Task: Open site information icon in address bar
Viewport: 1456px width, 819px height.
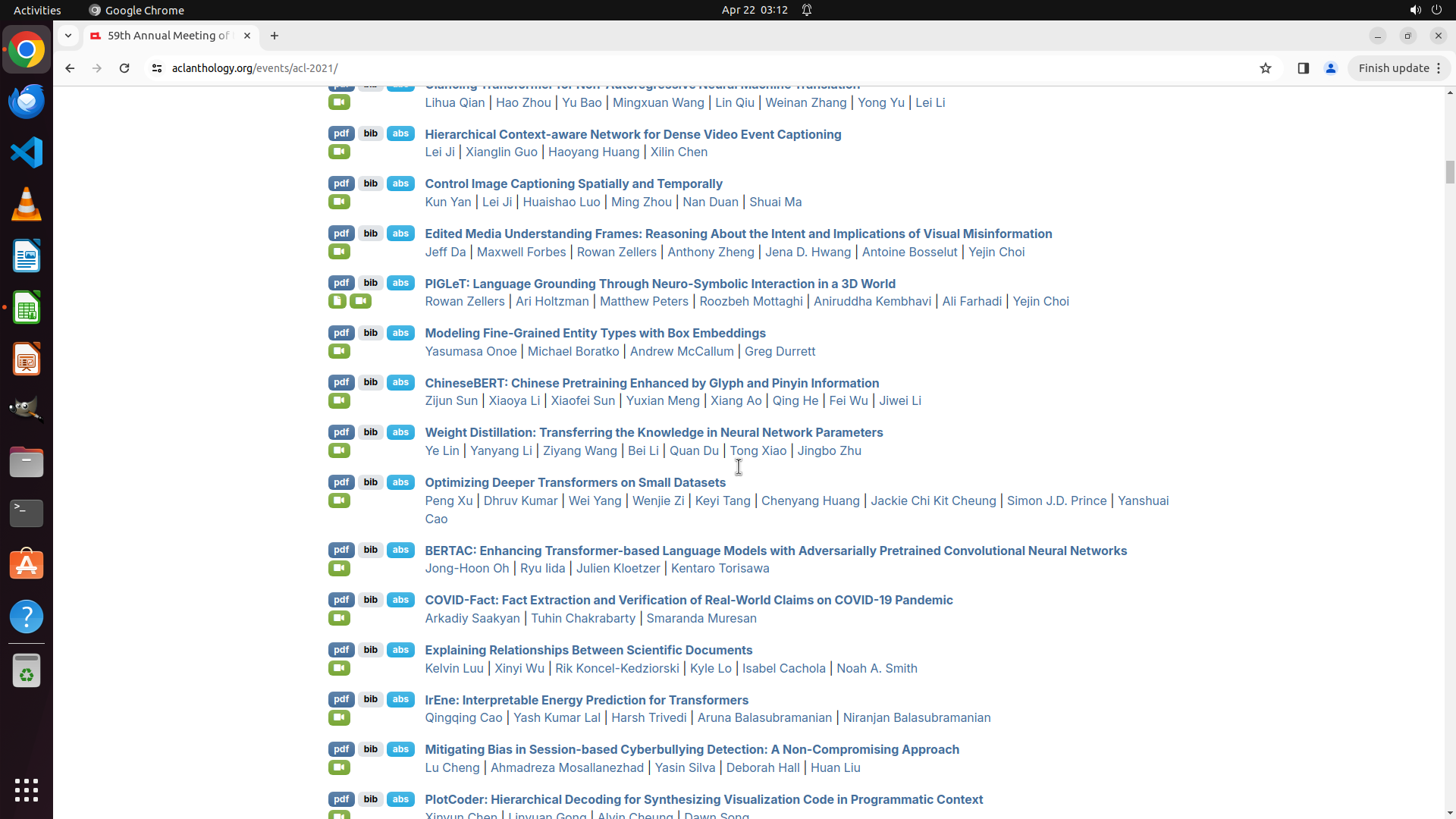Action: 157,68
